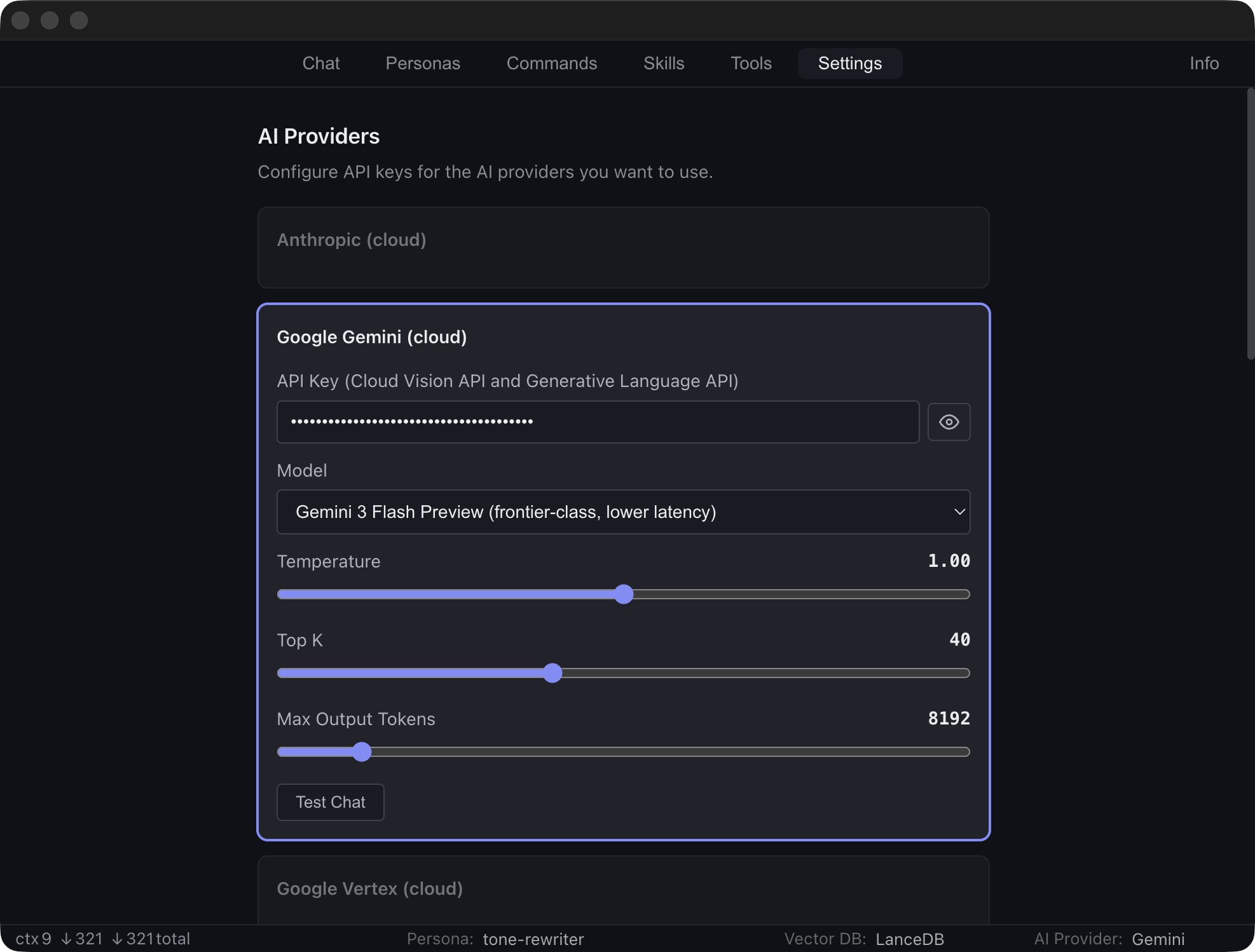The width and height of the screenshot is (1255, 952).
Task: Open the Model dropdown chevron
Action: [959, 512]
